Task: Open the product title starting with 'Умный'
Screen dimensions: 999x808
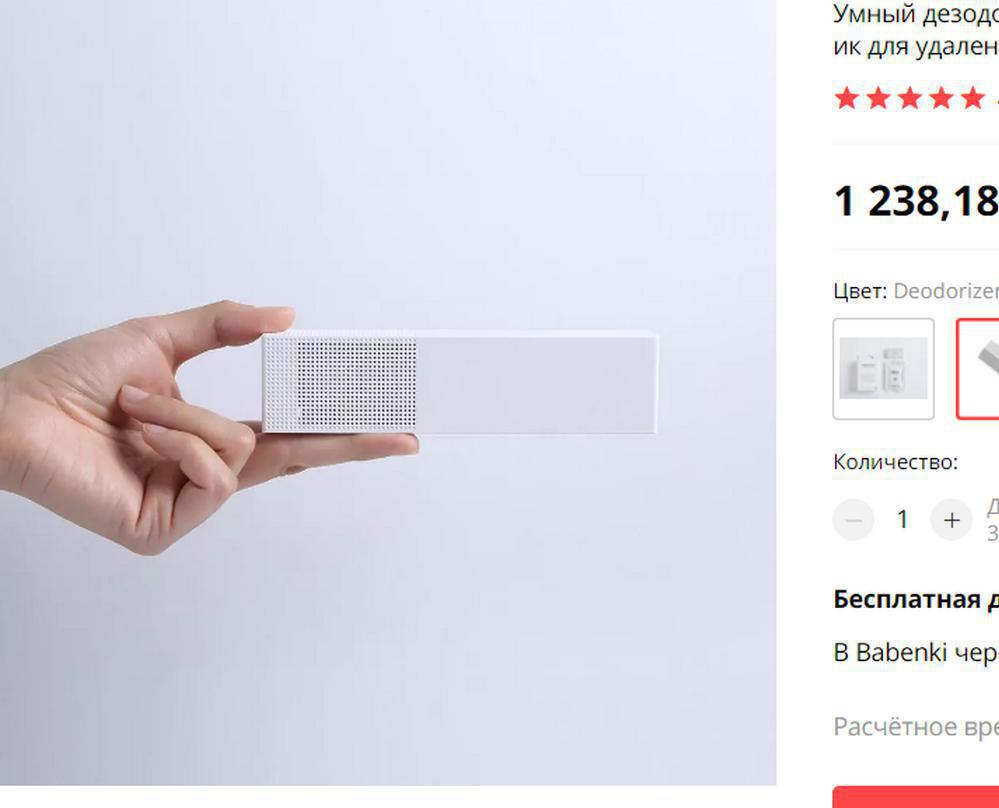Action: 916,29
